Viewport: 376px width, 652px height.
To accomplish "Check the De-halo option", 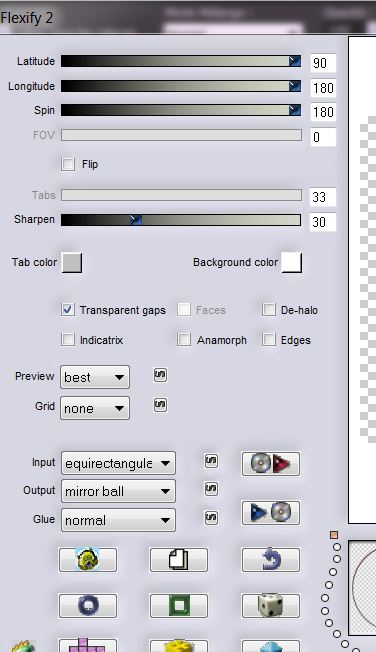I will (x=269, y=309).
